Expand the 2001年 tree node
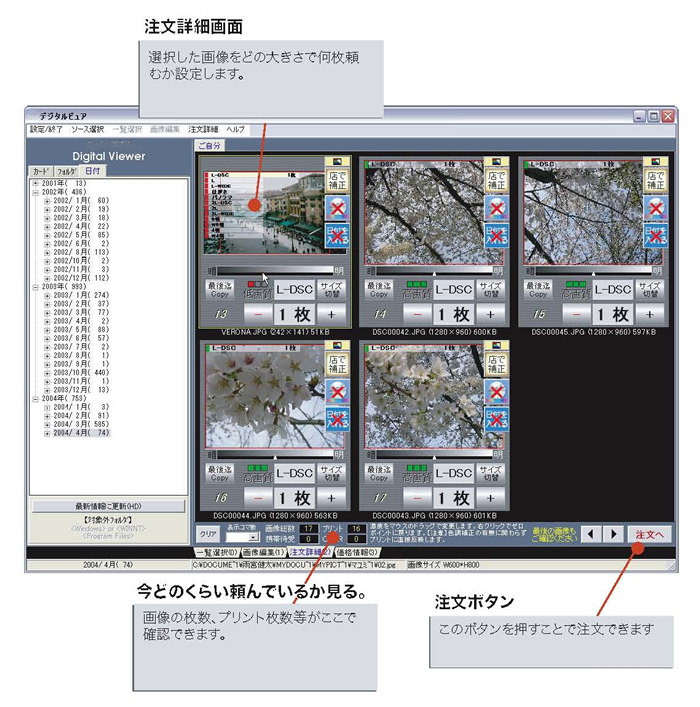 [36, 184]
